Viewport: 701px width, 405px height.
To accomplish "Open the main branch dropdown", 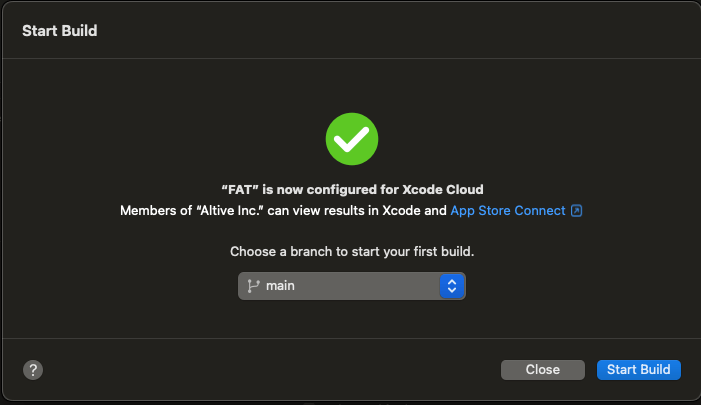I will tap(352, 286).
